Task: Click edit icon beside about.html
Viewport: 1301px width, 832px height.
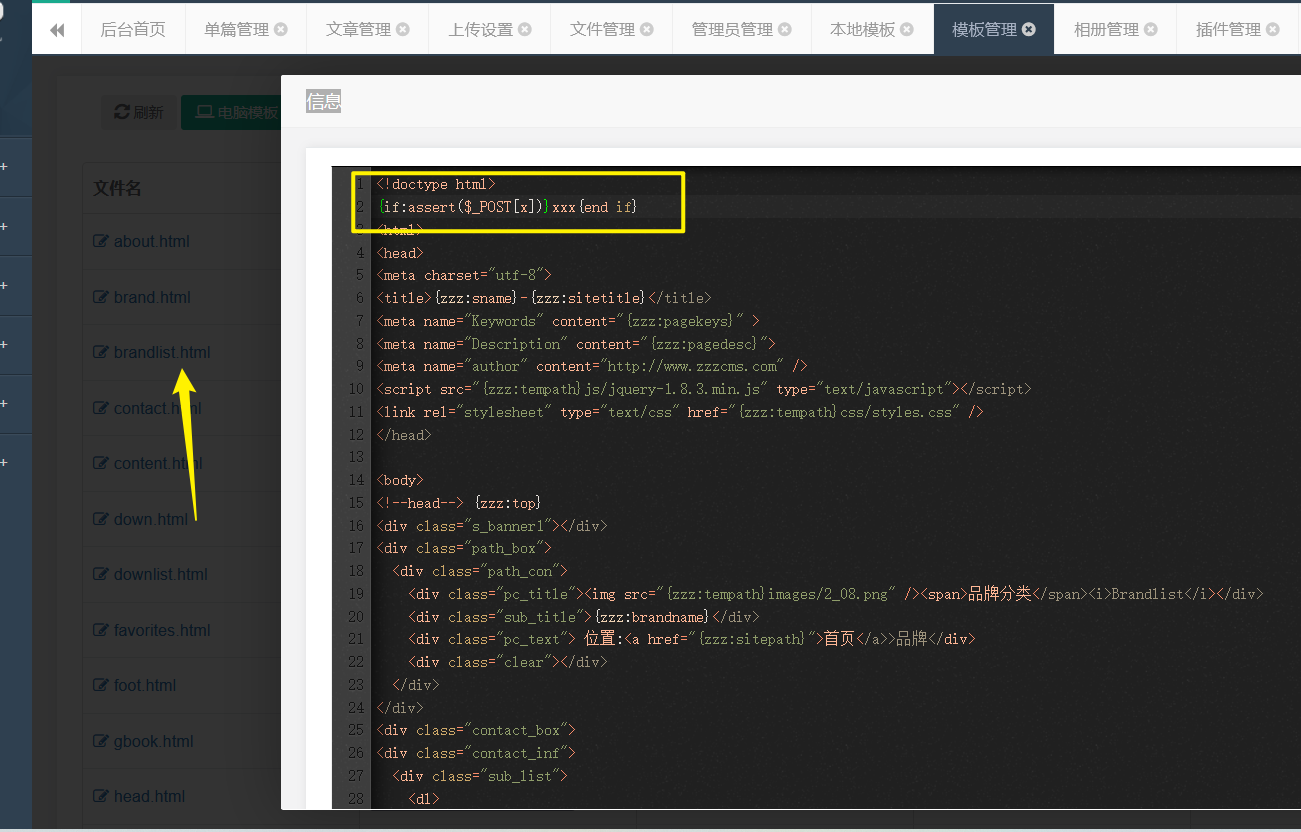Action: 101,241
